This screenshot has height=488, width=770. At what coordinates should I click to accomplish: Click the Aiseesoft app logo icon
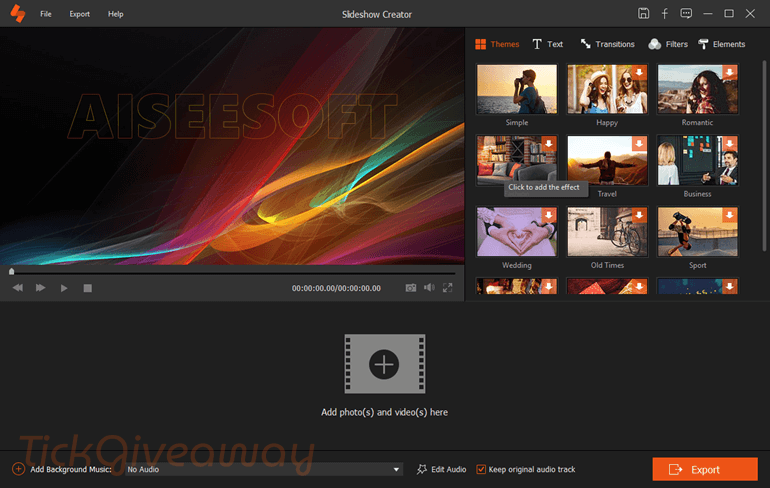pos(18,13)
